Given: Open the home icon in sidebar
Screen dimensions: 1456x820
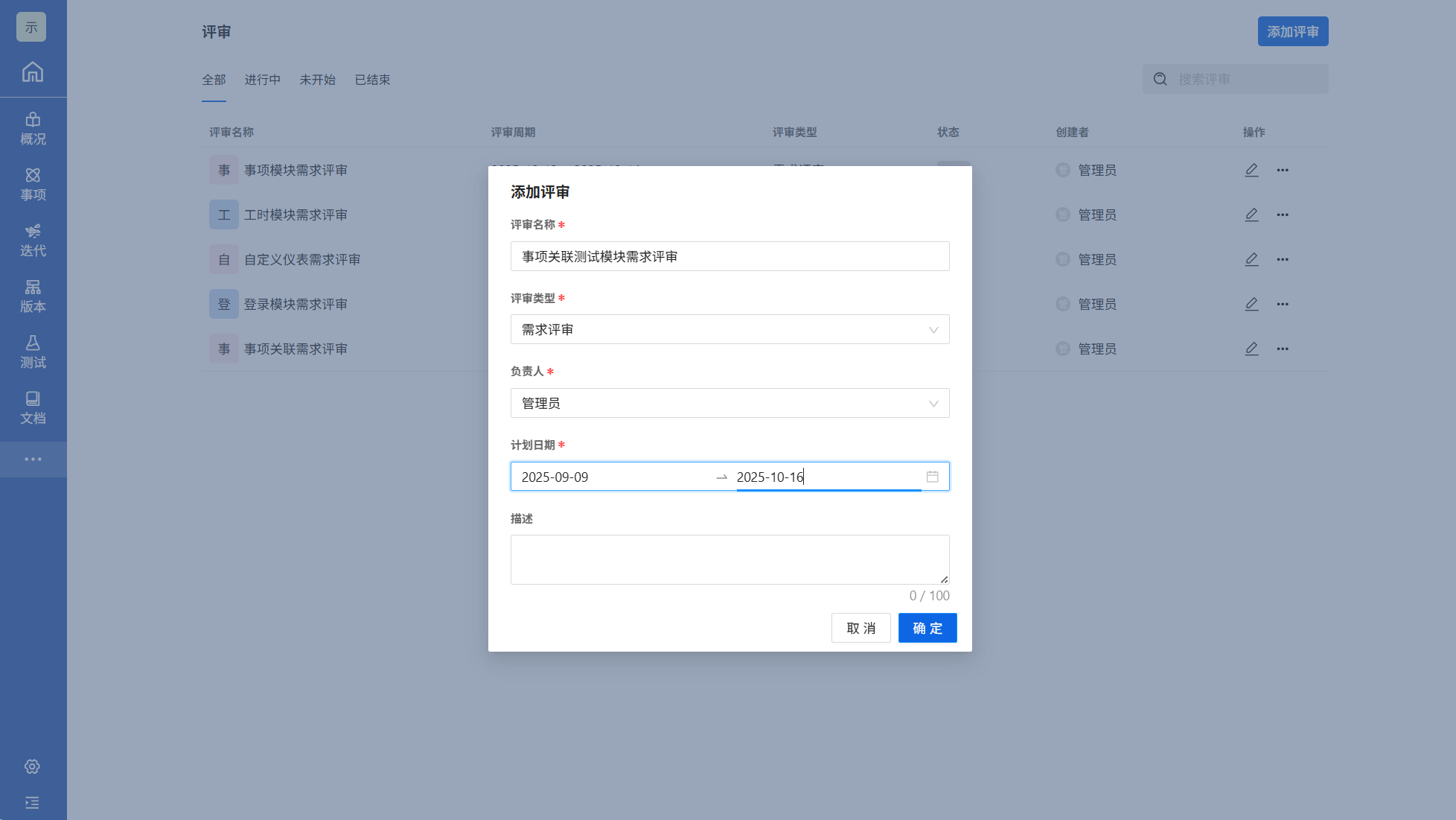Looking at the screenshot, I should [x=33, y=72].
